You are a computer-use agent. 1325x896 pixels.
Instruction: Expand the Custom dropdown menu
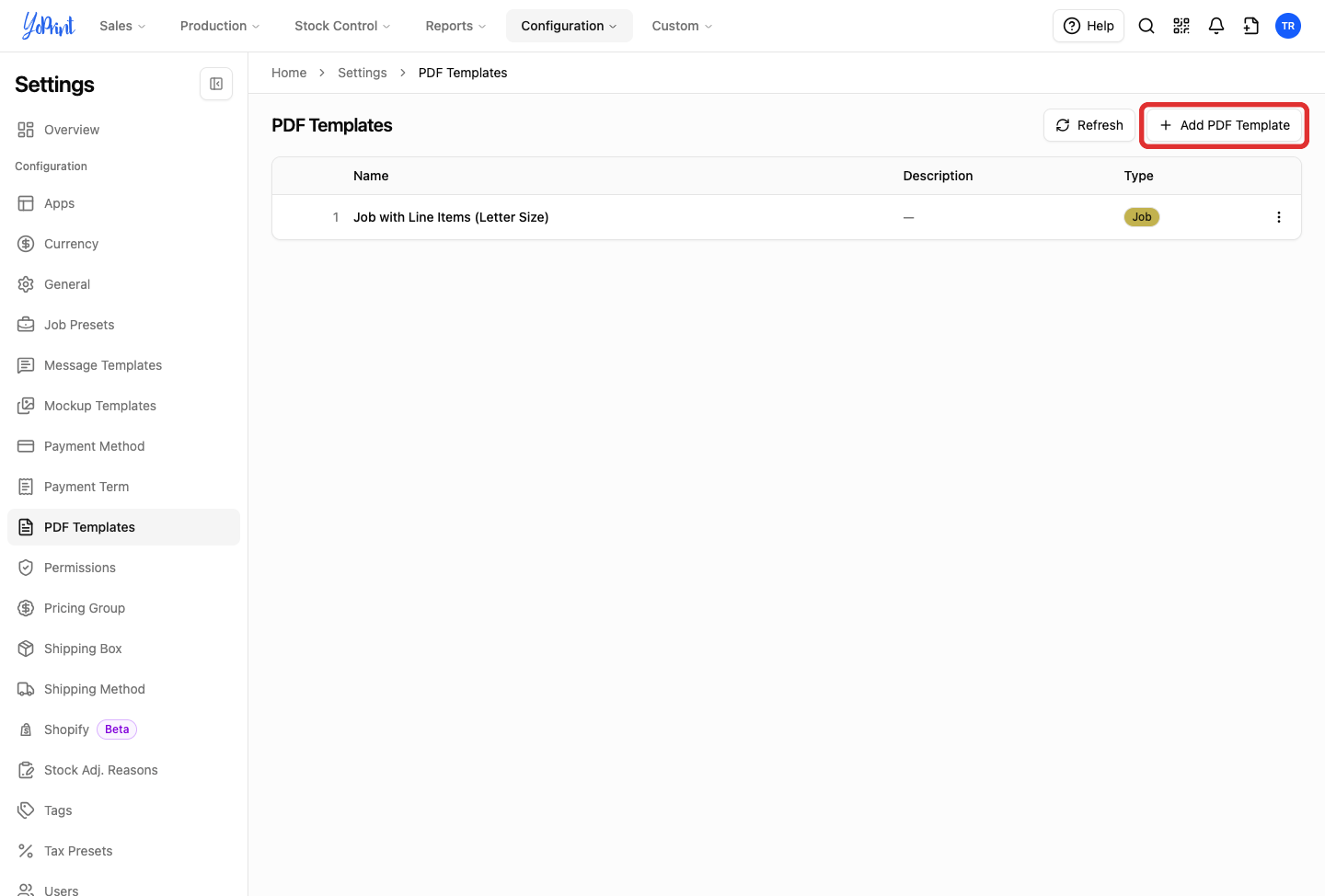pos(682,26)
